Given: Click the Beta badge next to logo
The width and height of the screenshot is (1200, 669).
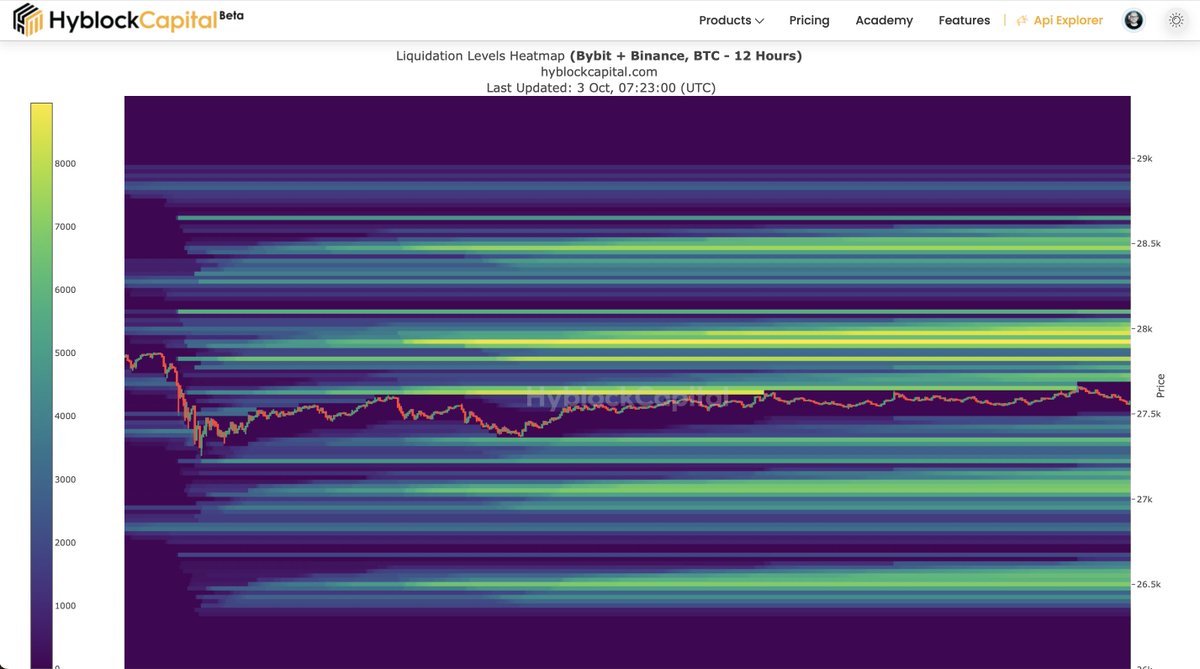Looking at the screenshot, I should (x=229, y=16).
